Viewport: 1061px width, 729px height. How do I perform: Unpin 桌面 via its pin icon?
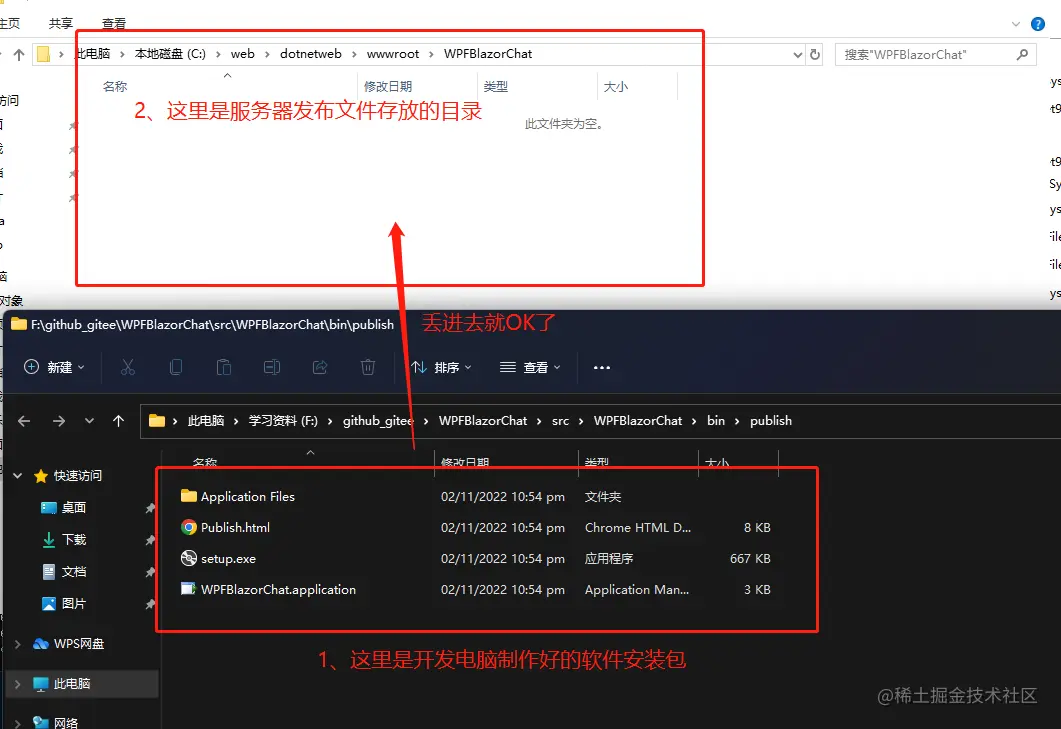click(x=150, y=508)
